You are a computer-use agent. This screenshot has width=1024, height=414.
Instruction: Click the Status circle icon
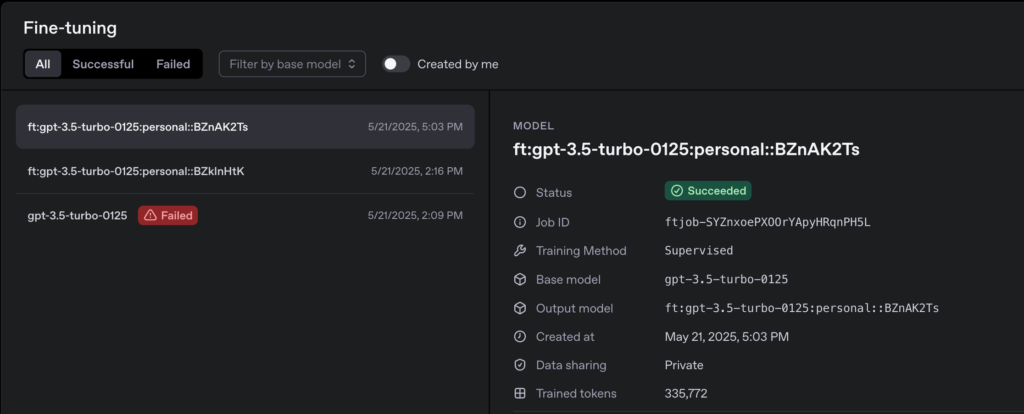pyautogui.click(x=519, y=192)
